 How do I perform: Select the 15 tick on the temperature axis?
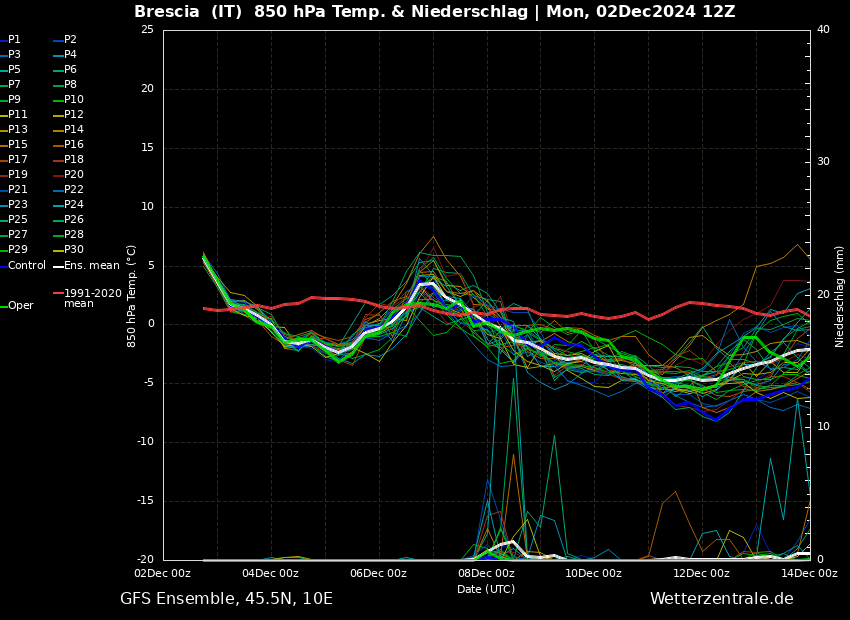(x=147, y=148)
